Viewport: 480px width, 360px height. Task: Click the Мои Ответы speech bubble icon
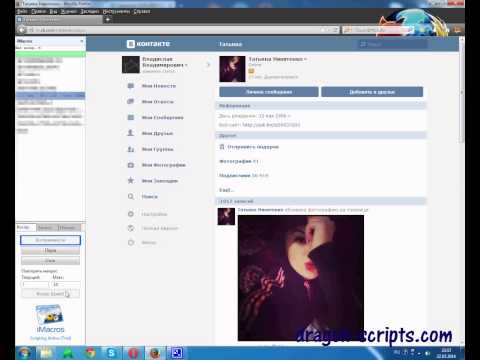coord(131,101)
